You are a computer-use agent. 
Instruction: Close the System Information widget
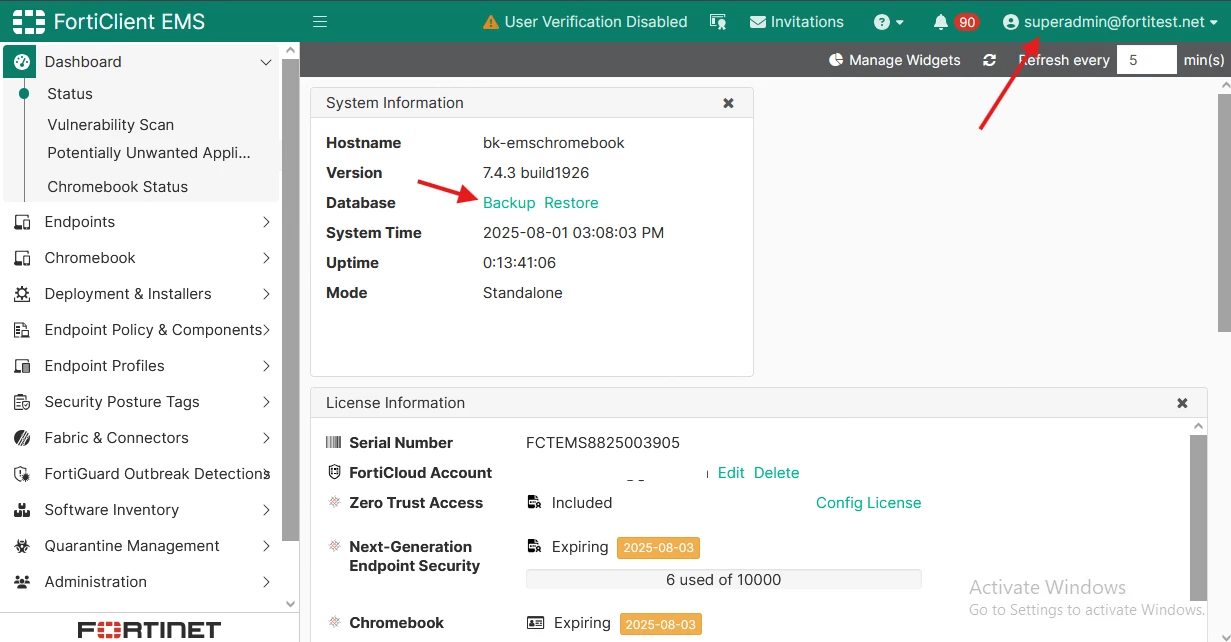pyautogui.click(x=728, y=103)
